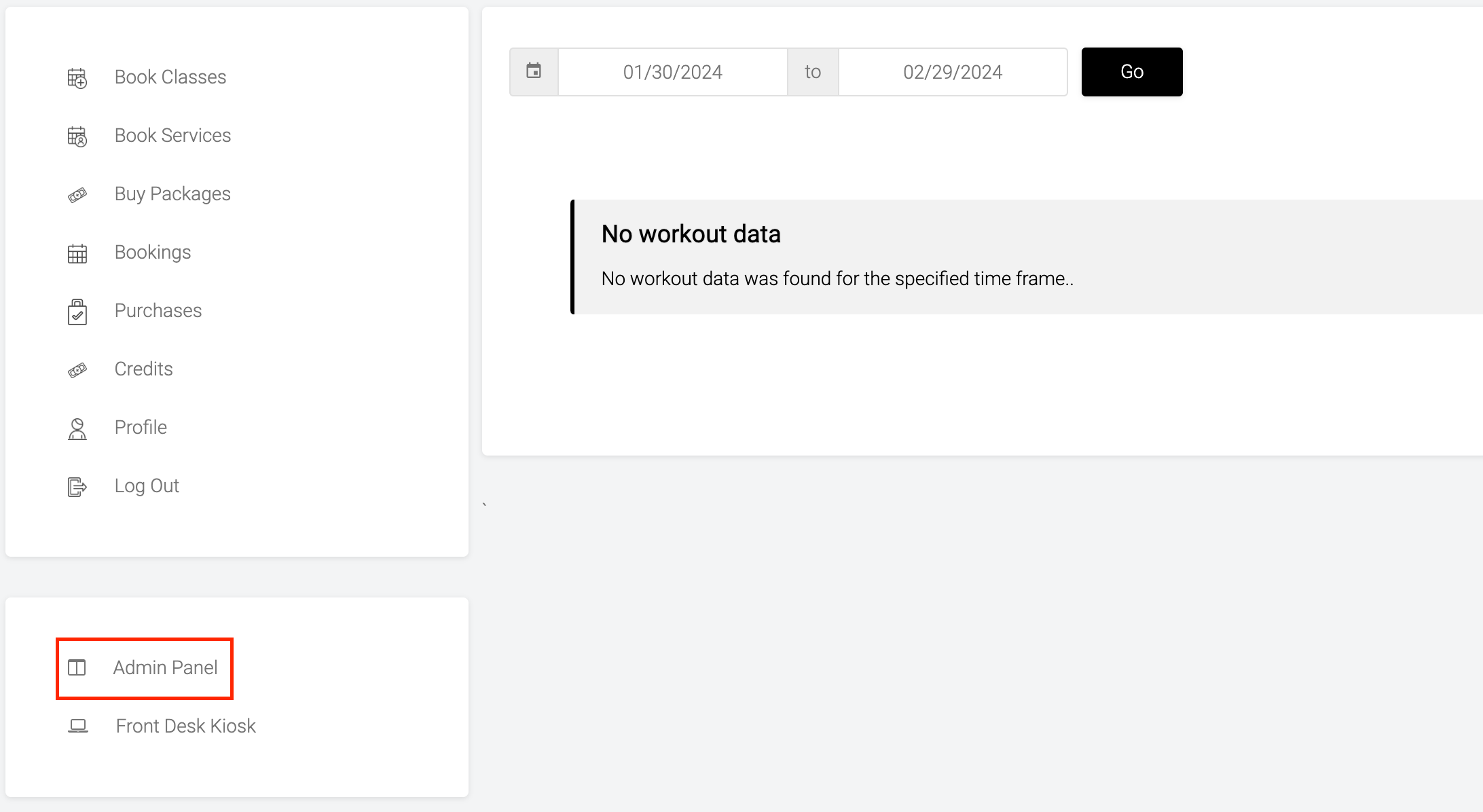1483x812 pixels.
Task: Click the Credits ticket icon
Action: coord(77,369)
